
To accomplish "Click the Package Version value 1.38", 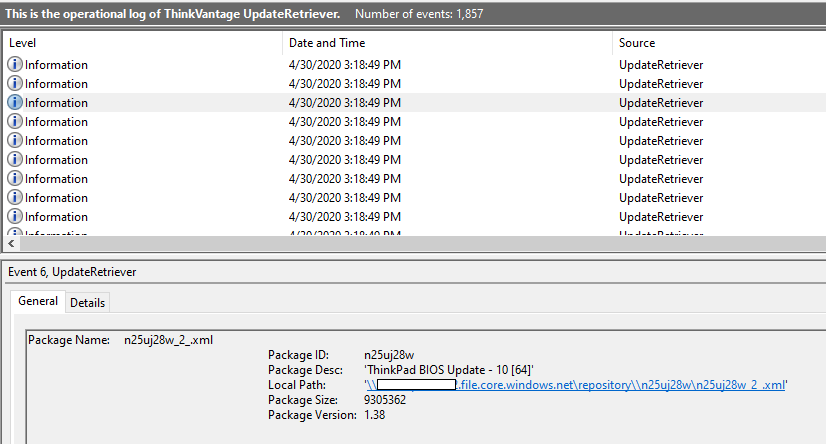I will [375, 415].
